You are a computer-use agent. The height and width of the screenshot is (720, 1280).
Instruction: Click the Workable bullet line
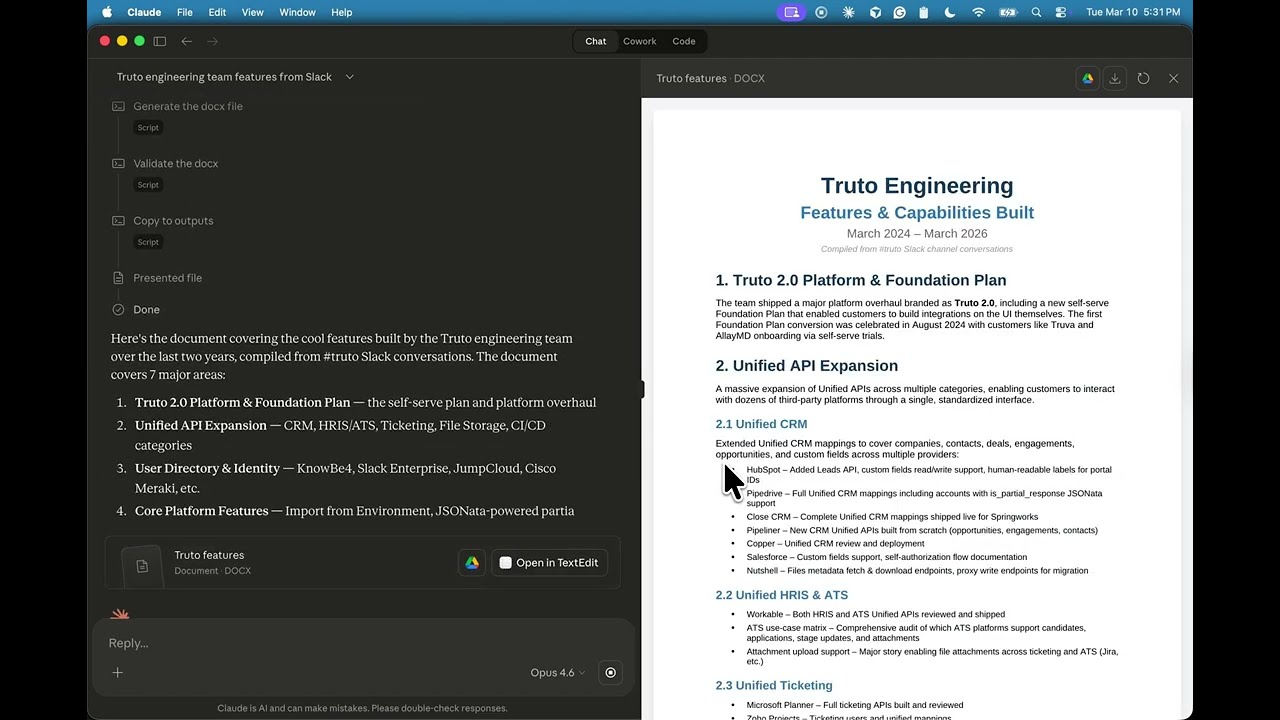click(x=875, y=614)
